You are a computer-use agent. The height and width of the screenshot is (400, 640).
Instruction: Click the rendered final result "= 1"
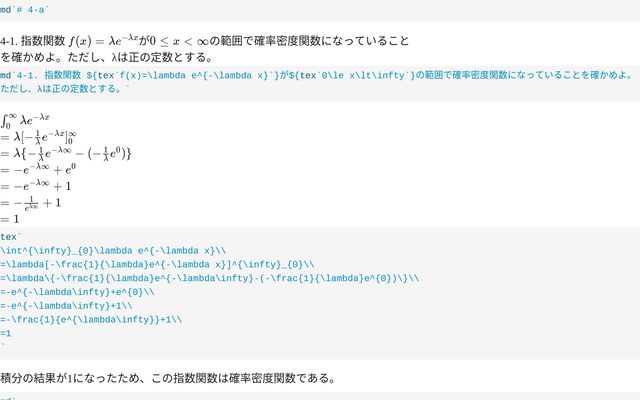pyautogui.click(x=10, y=219)
